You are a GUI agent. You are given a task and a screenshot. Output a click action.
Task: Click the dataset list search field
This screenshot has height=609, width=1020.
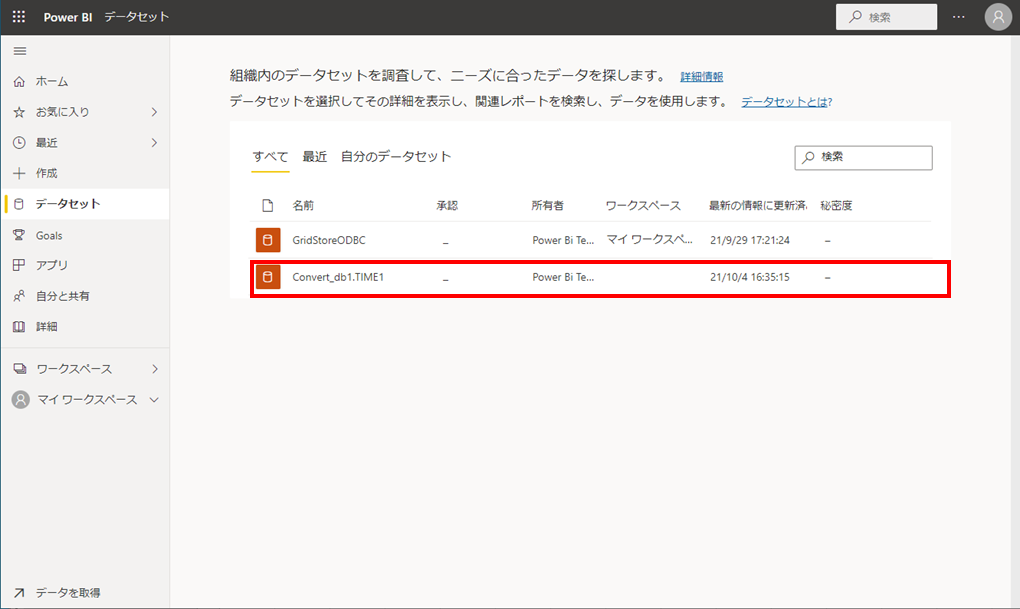point(870,158)
